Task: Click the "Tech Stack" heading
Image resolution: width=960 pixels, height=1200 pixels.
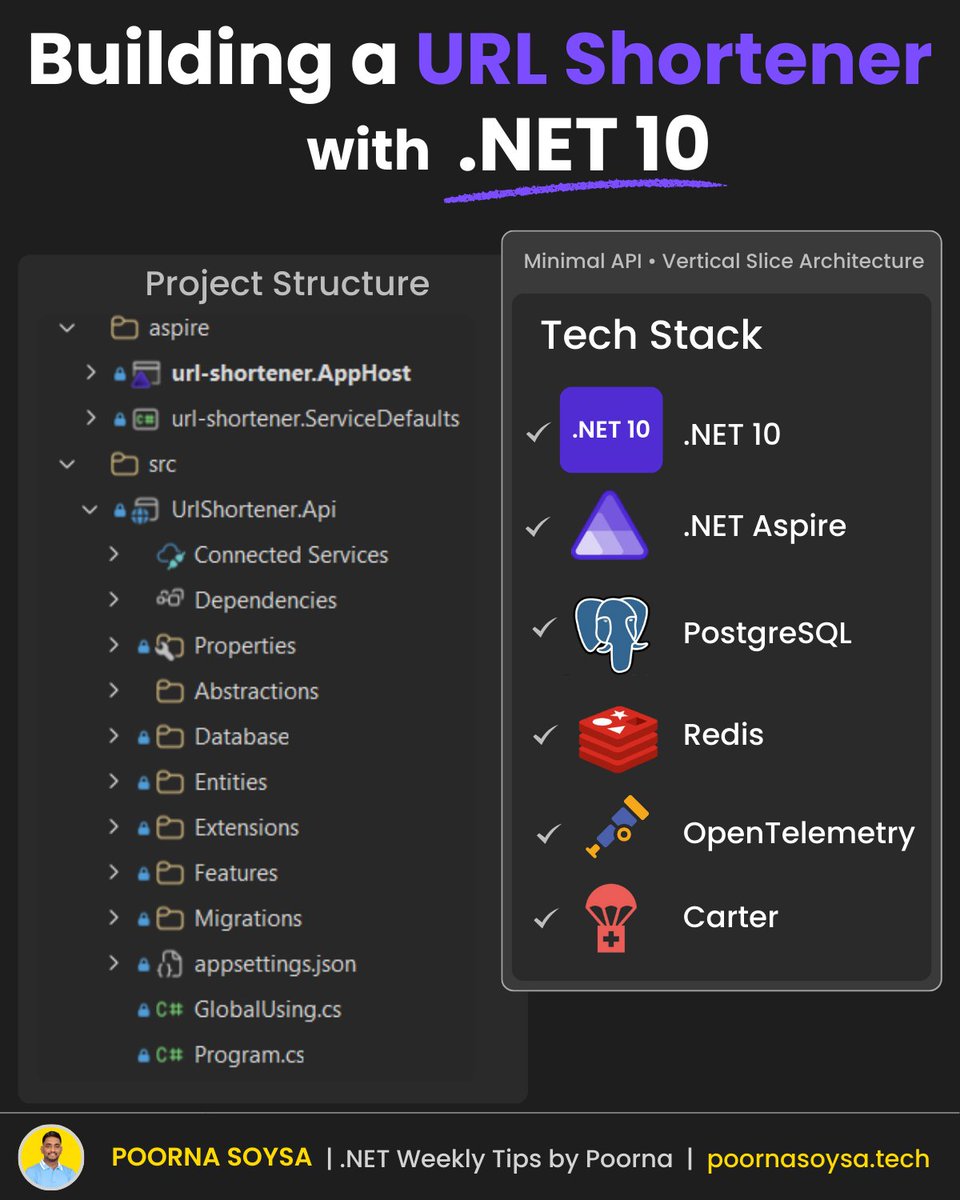Action: click(x=651, y=335)
